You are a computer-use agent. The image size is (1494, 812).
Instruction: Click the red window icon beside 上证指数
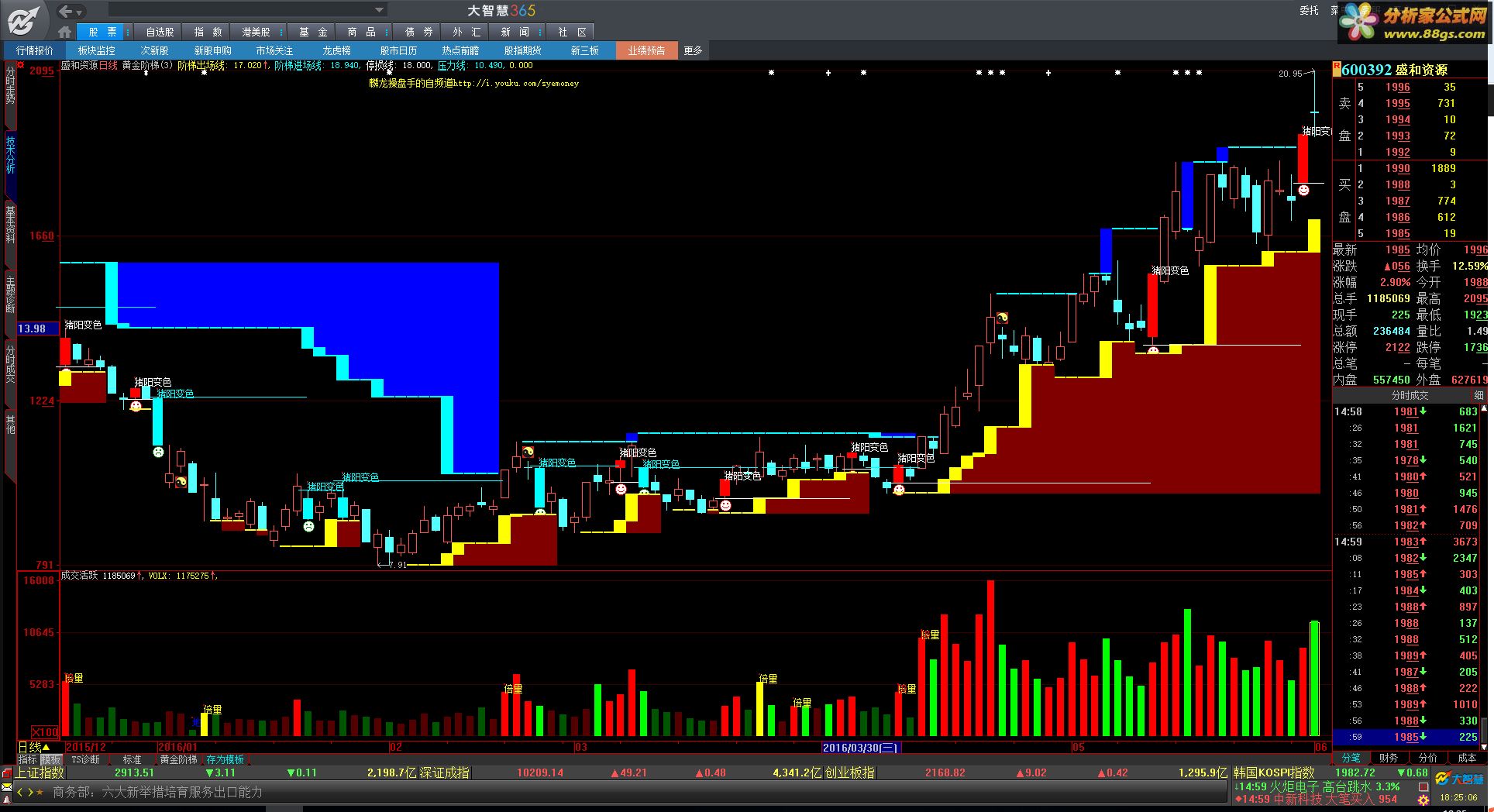[x=8, y=773]
